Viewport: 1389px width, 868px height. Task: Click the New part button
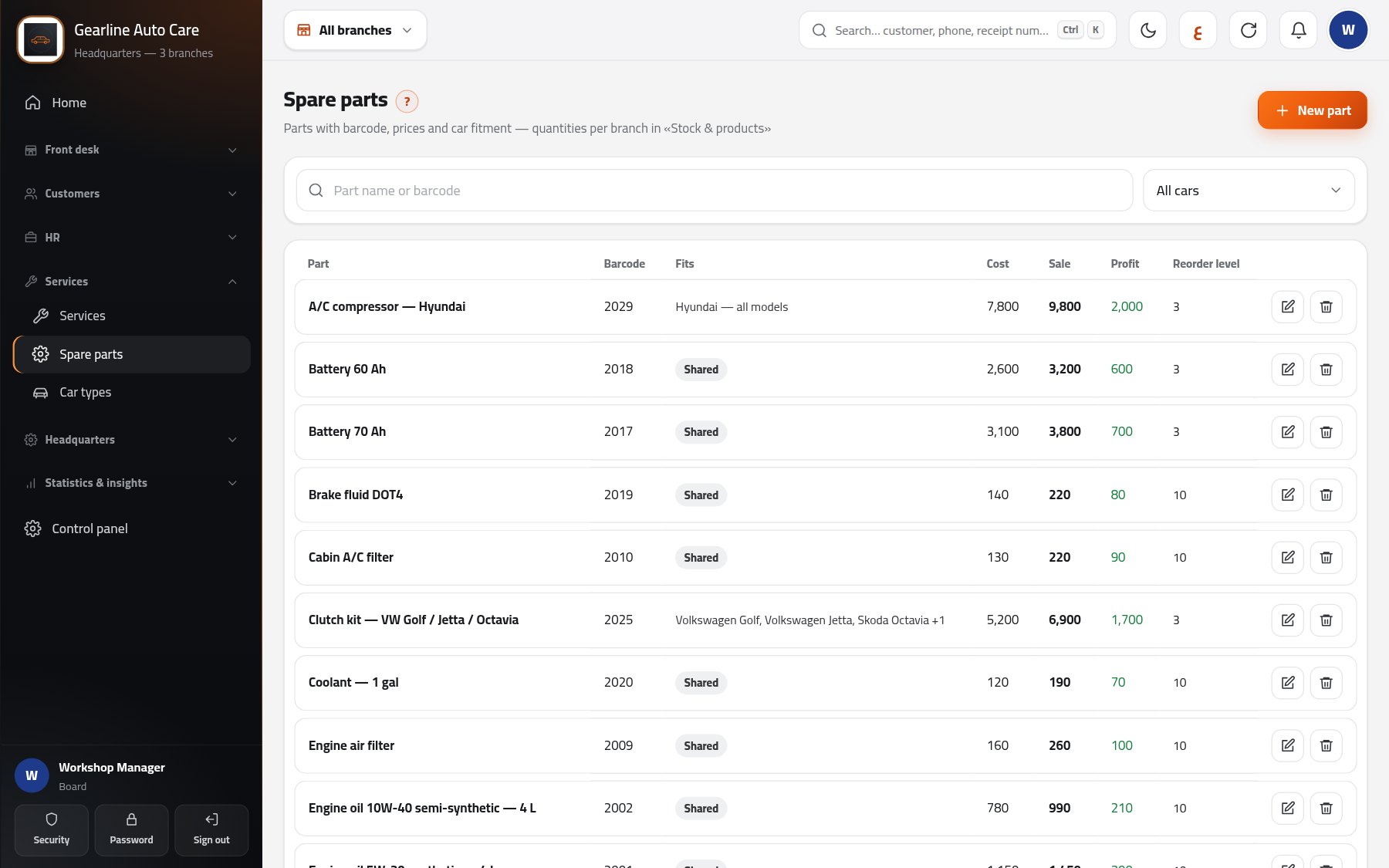tap(1312, 110)
